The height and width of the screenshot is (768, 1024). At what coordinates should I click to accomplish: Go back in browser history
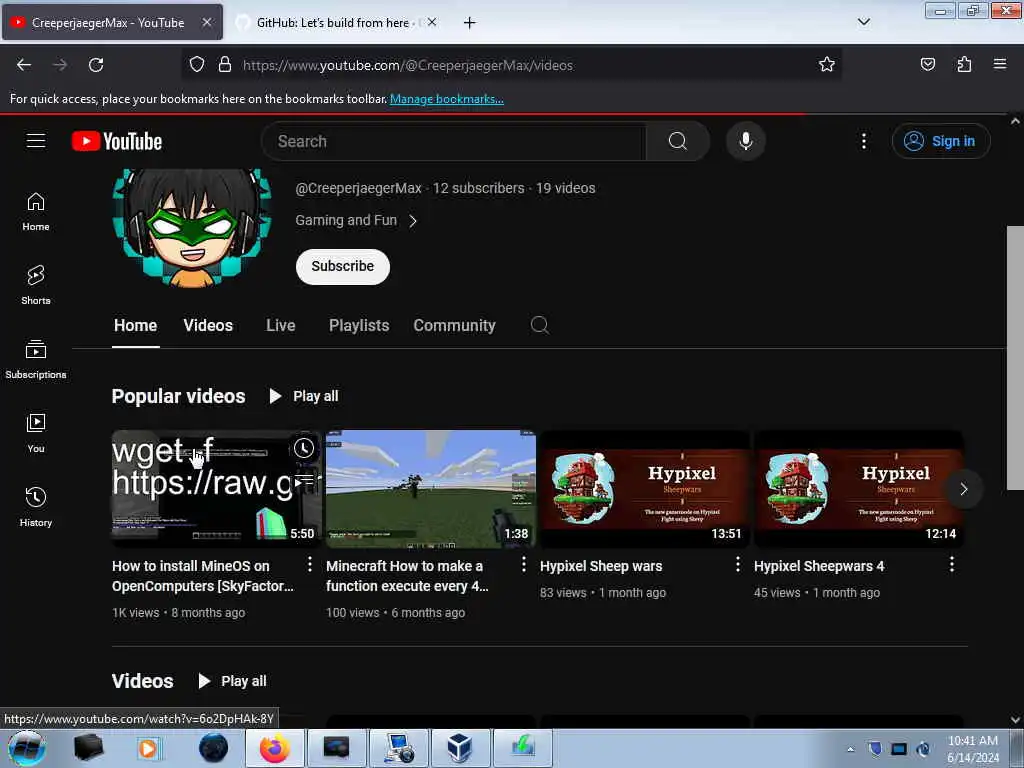24,65
